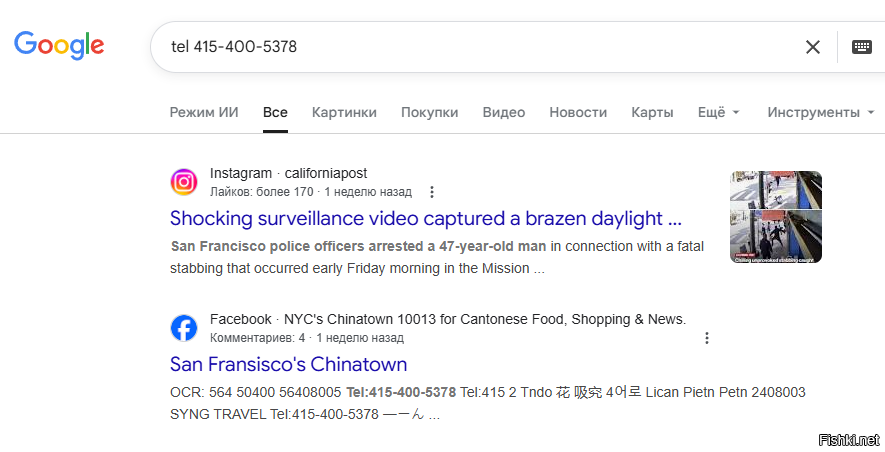Expand the Инструменты tools dropdown
885x452 pixels.
click(x=820, y=112)
